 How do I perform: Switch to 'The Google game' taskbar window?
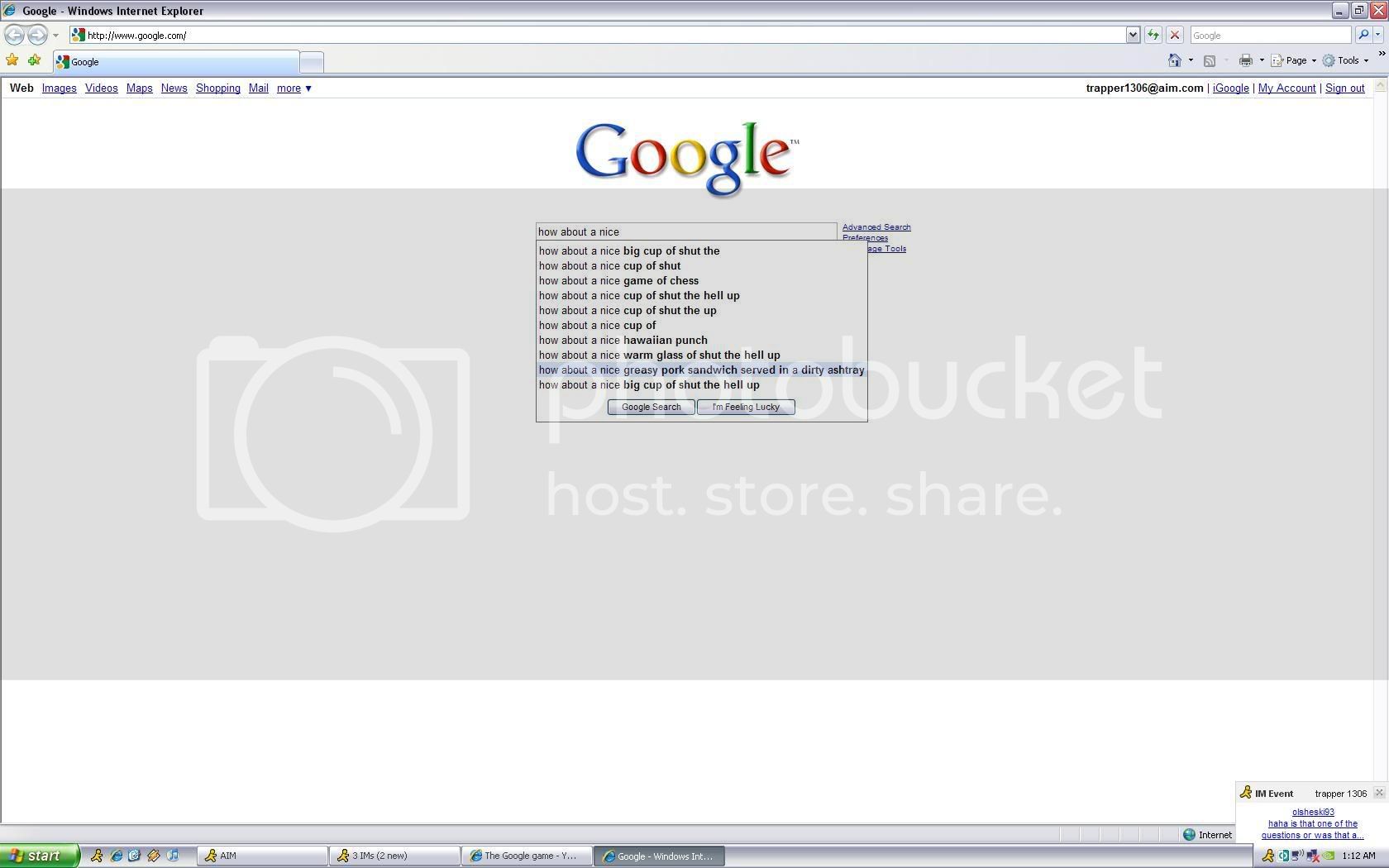click(x=527, y=856)
